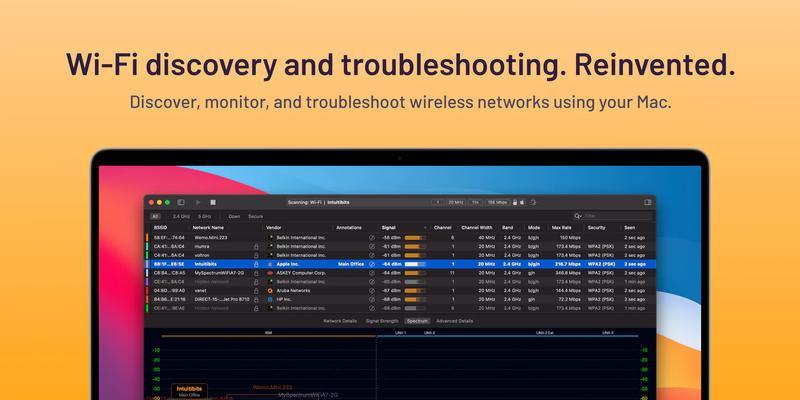Image resolution: width=800 pixels, height=400 pixels.
Task: Click the green color marker of voltron
Action: pos(147,255)
